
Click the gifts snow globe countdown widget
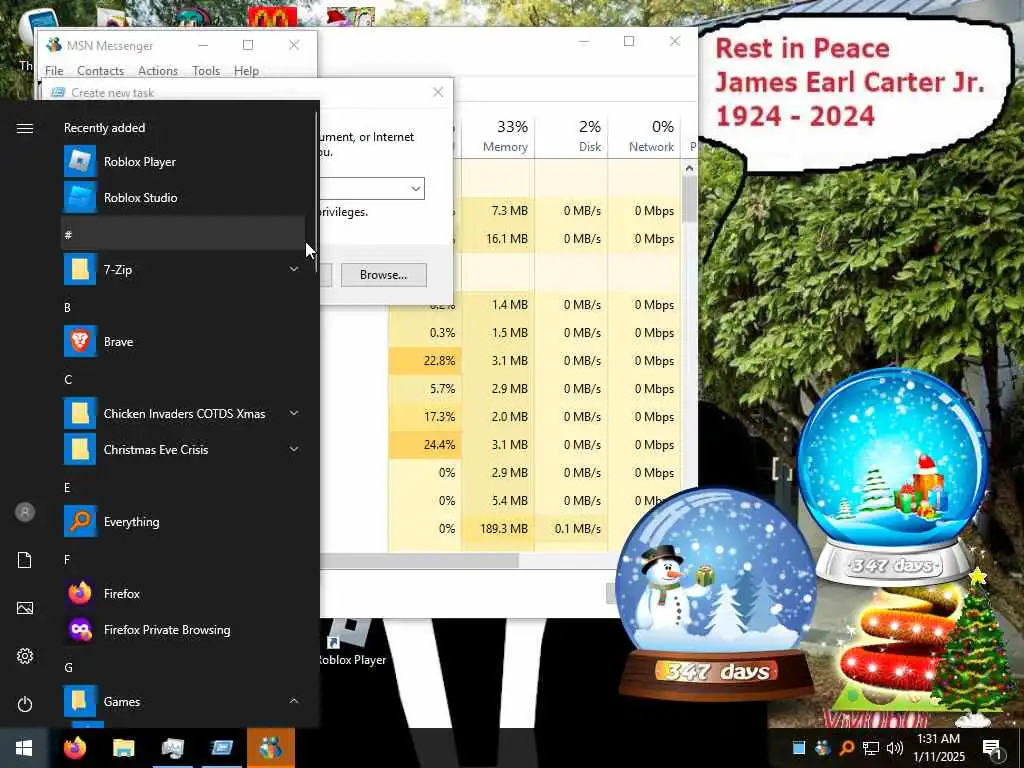tap(893, 475)
